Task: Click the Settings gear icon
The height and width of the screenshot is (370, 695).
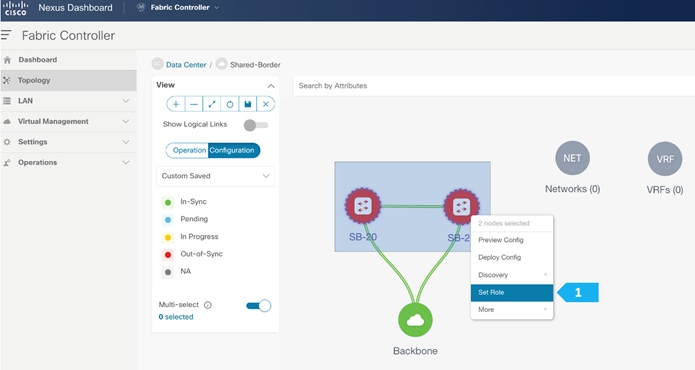Action: click(7, 142)
